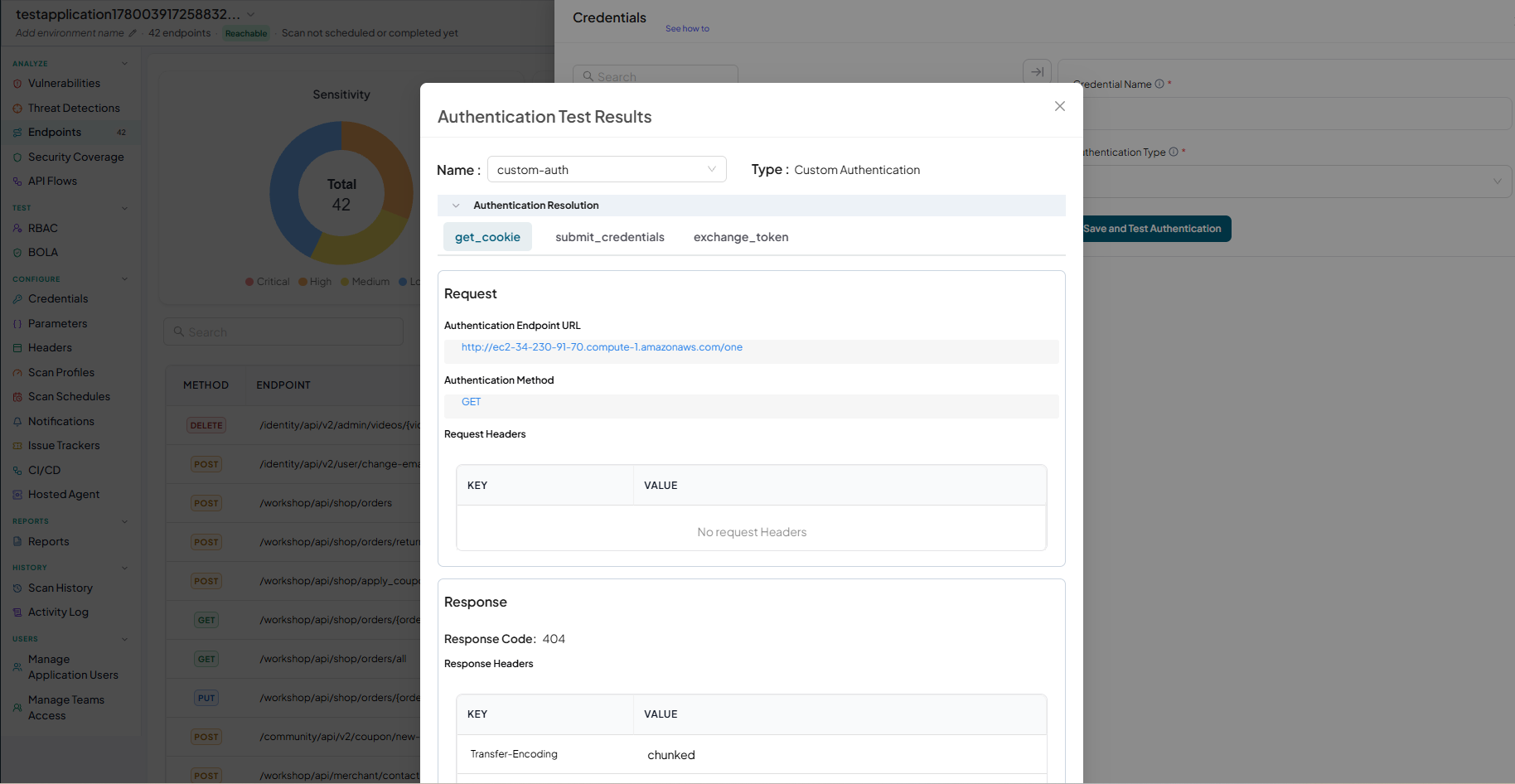This screenshot has height=784, width=1515.
Task: Switch to the exchange_token tab
Action: 741,237
